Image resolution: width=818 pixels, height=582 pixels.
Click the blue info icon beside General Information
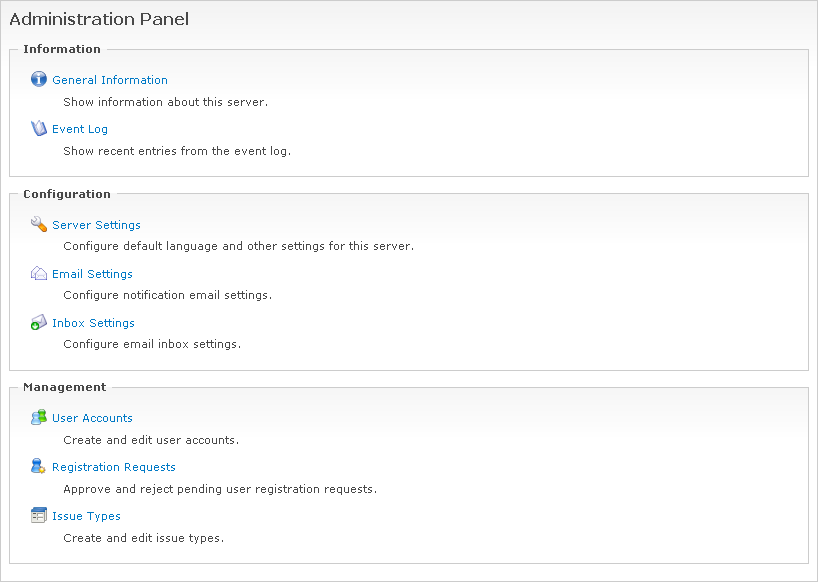(x=39, y=80)
